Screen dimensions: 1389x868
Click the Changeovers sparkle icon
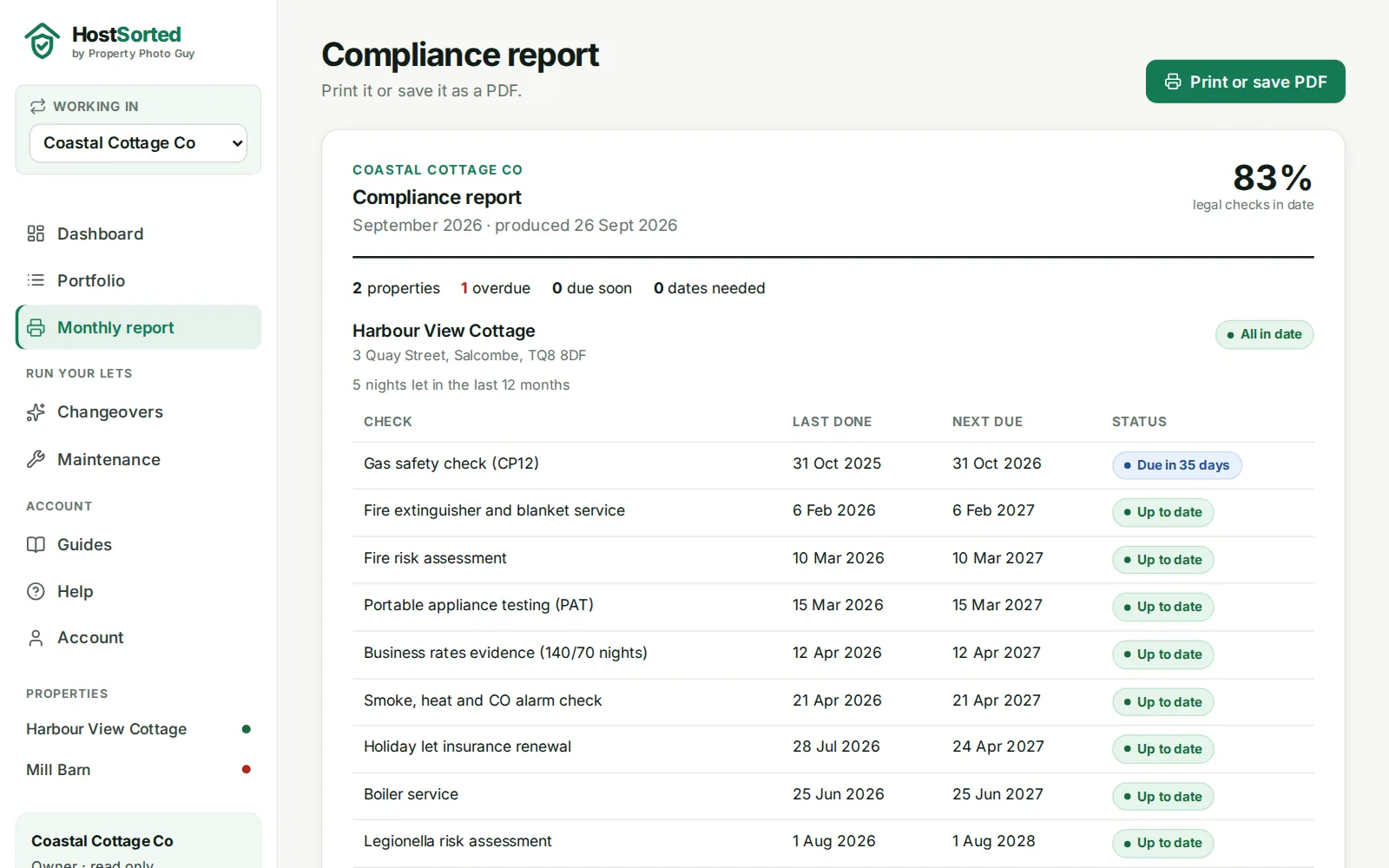pyautogui.click(x=36, y=412)
